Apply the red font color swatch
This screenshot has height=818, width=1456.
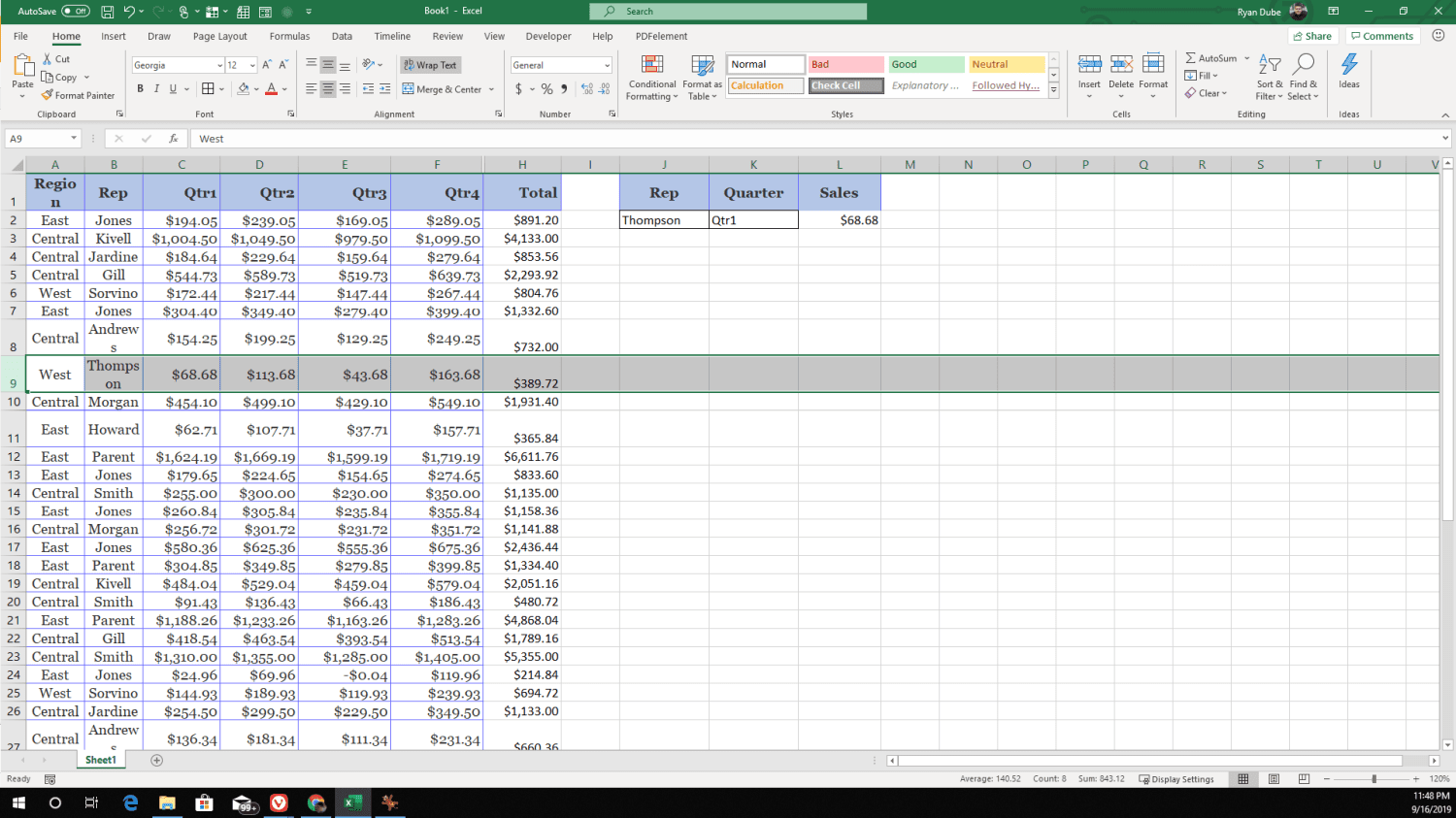tap(272, 88)
